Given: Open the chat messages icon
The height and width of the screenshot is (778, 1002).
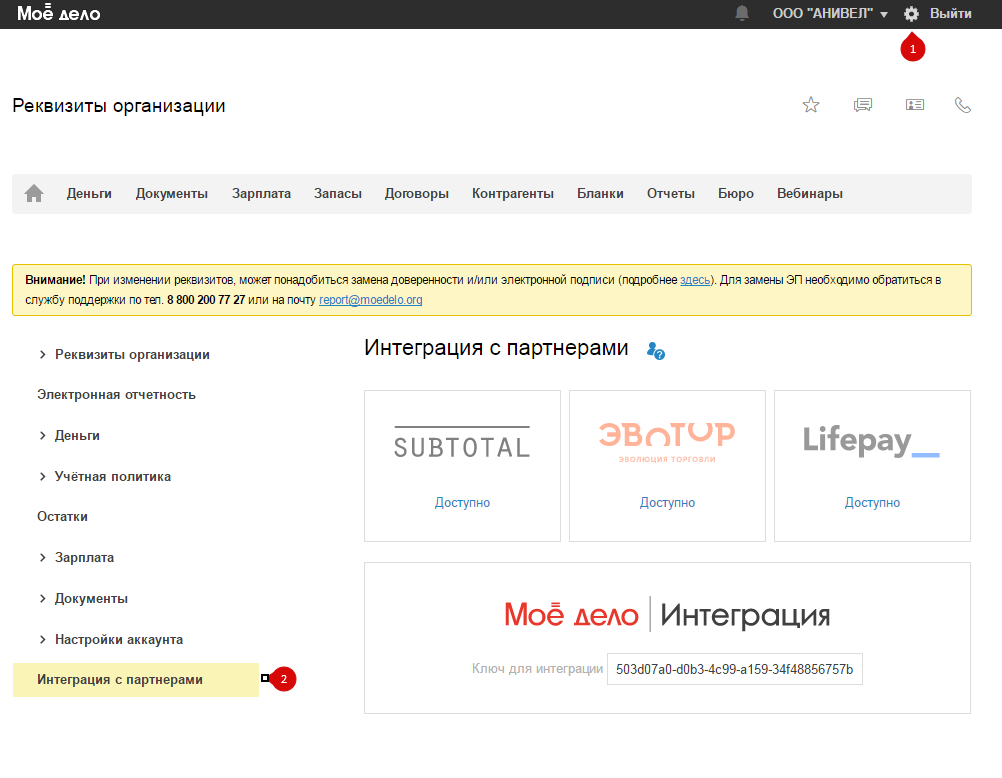Looking at the screenshot, I should click(x=863, y=104).
